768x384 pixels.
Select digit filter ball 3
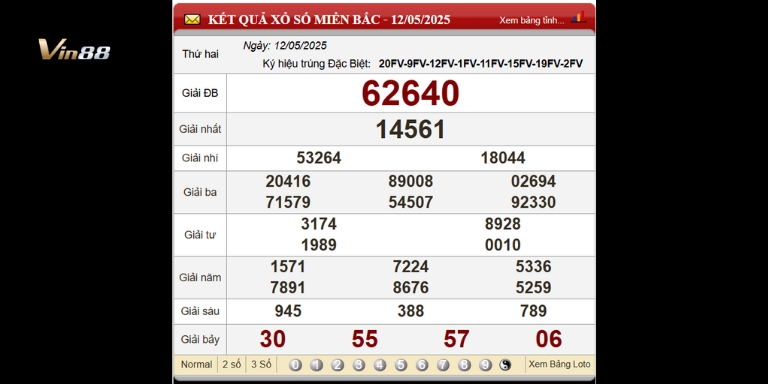[x=359, y=365]
